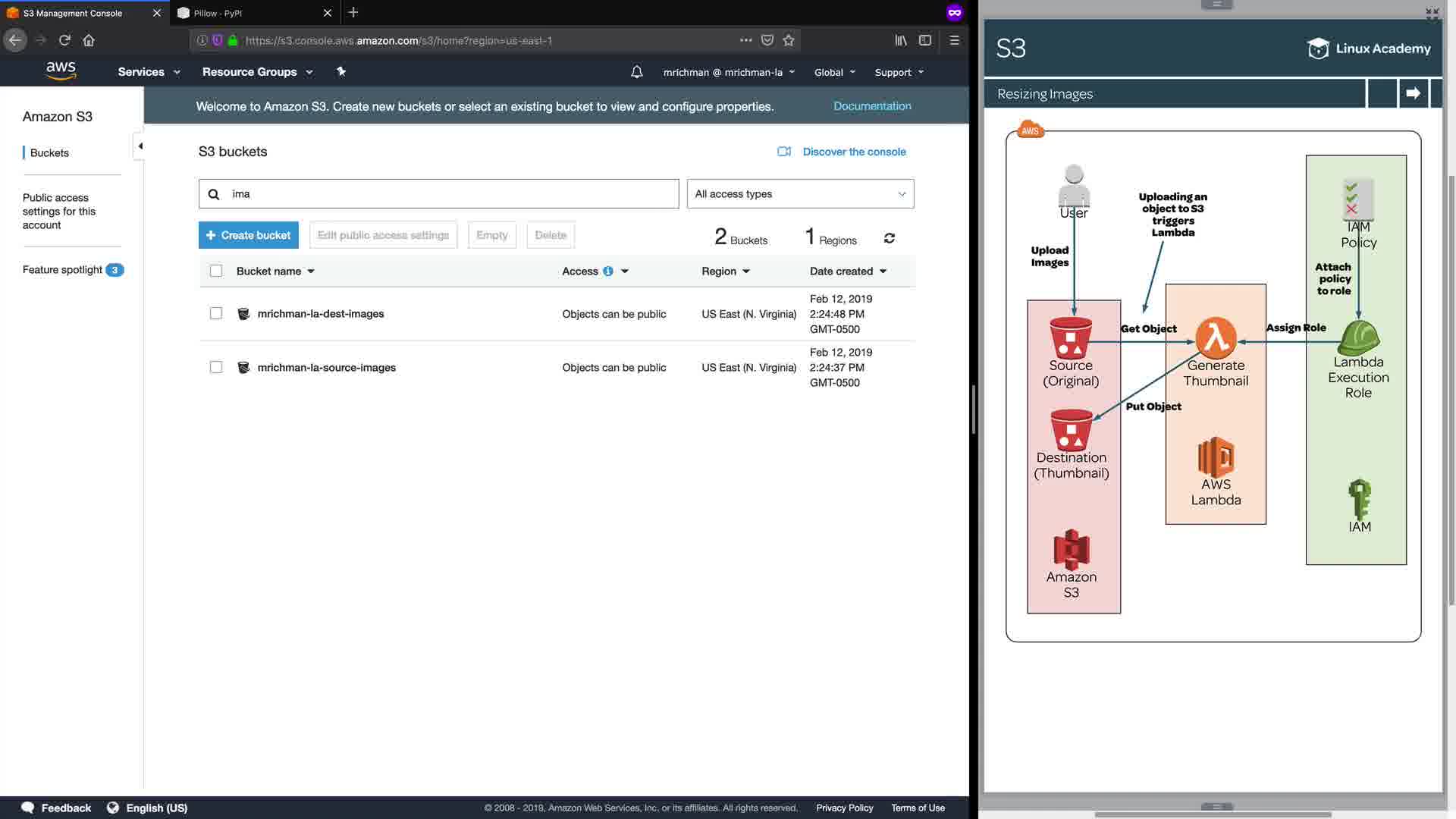The height and width of the screenshot is (819, 1456).
Task: Check the mrichman-la-source-images checkbox
Action: 216,367
